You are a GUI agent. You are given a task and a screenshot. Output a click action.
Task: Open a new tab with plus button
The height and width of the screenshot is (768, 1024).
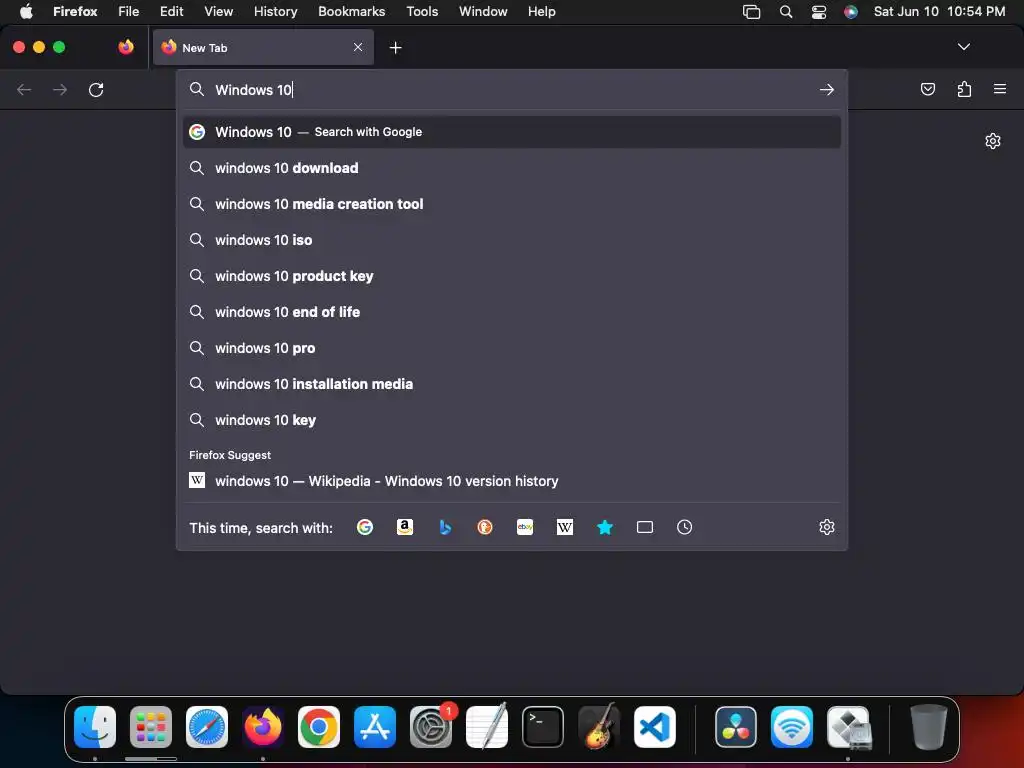(395, 48)
